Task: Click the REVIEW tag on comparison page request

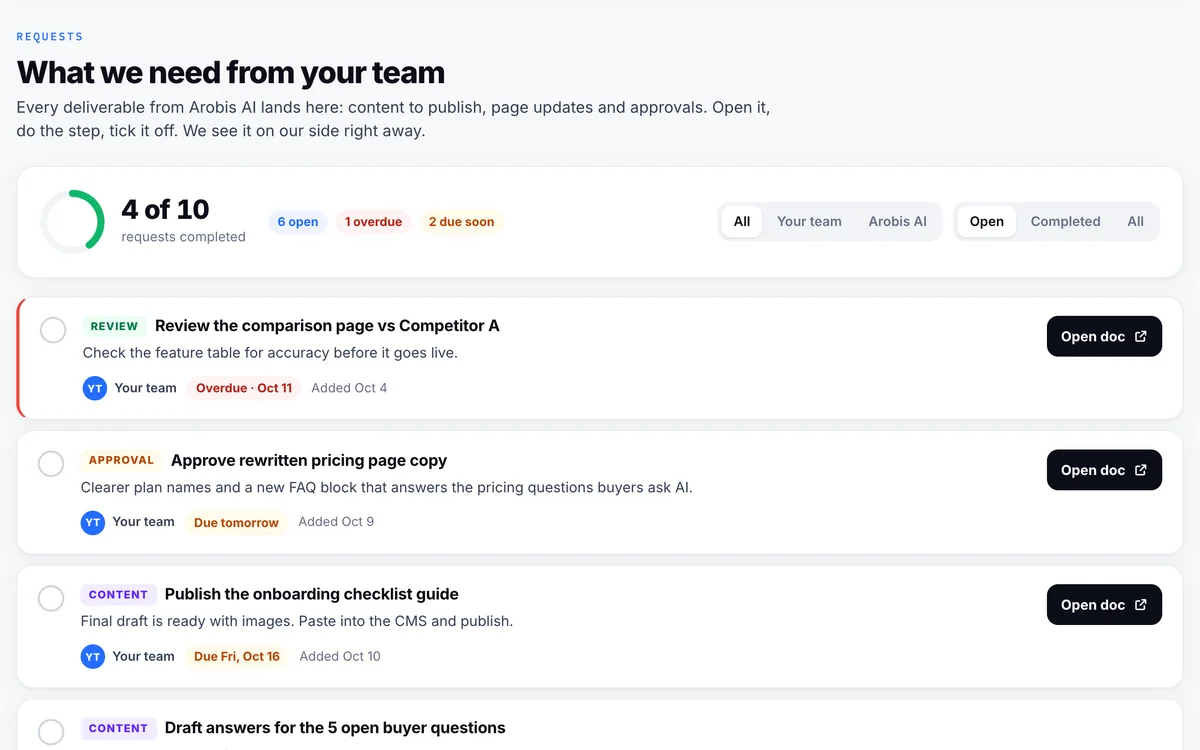Action: coord(114,326)
